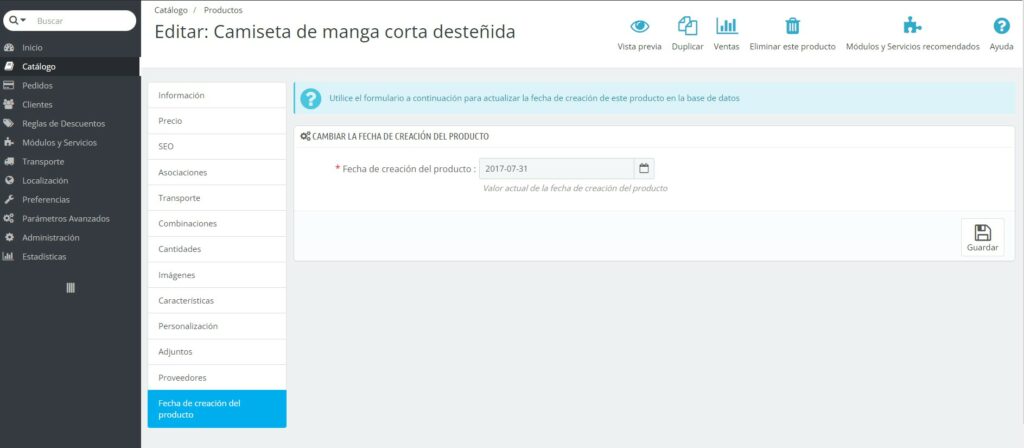Go to Pedidos in sidebar
Viewport: 1024px width, 448px height.
coord(37,85)
